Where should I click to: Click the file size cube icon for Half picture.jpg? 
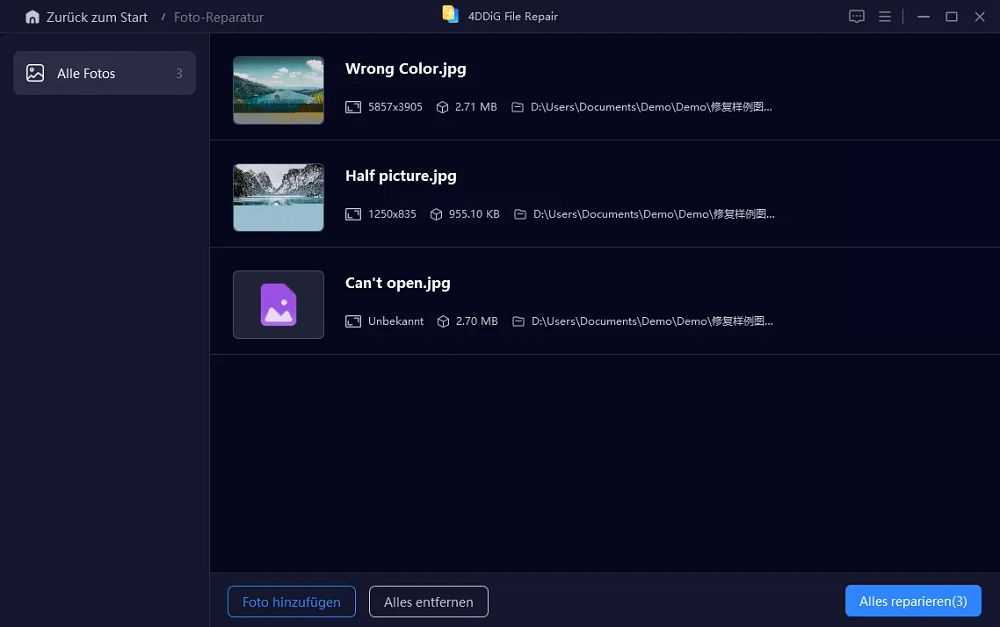coord(436,214)
